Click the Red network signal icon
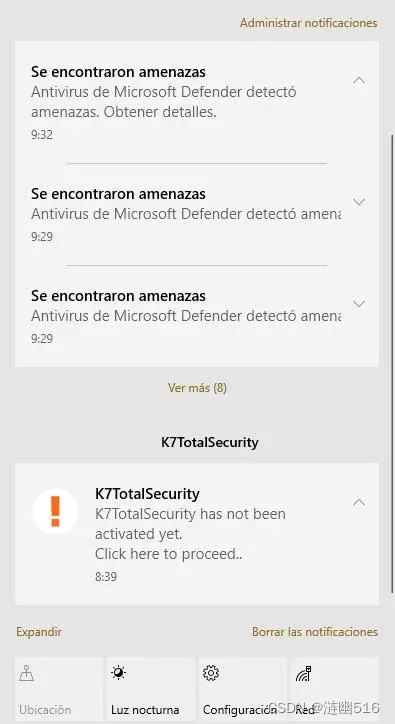395x724 pixels. 304,674
